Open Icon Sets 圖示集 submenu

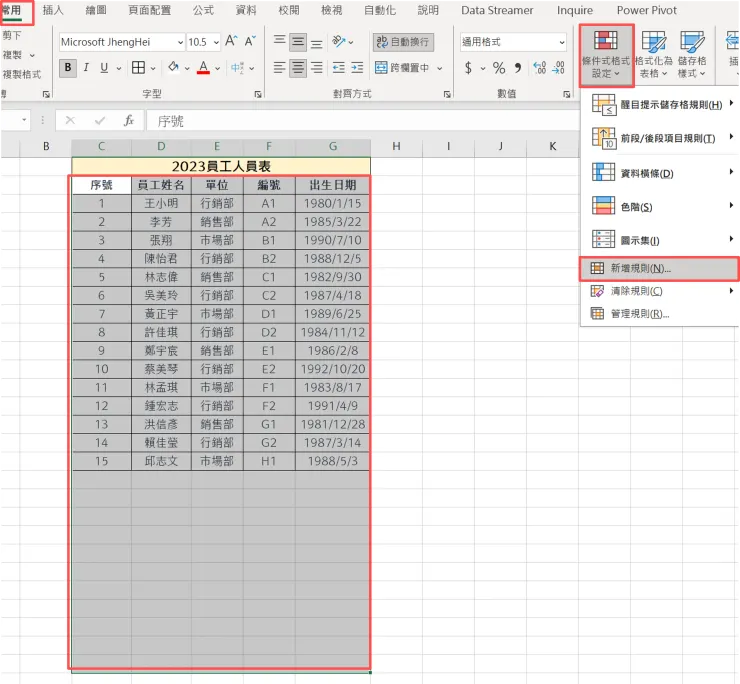tap(661, 240)
